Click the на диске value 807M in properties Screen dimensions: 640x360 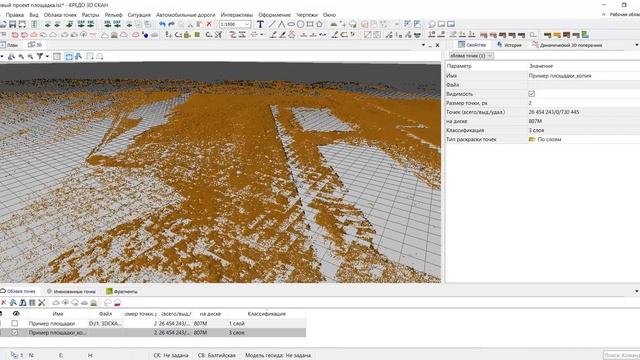tap(535, 121)
